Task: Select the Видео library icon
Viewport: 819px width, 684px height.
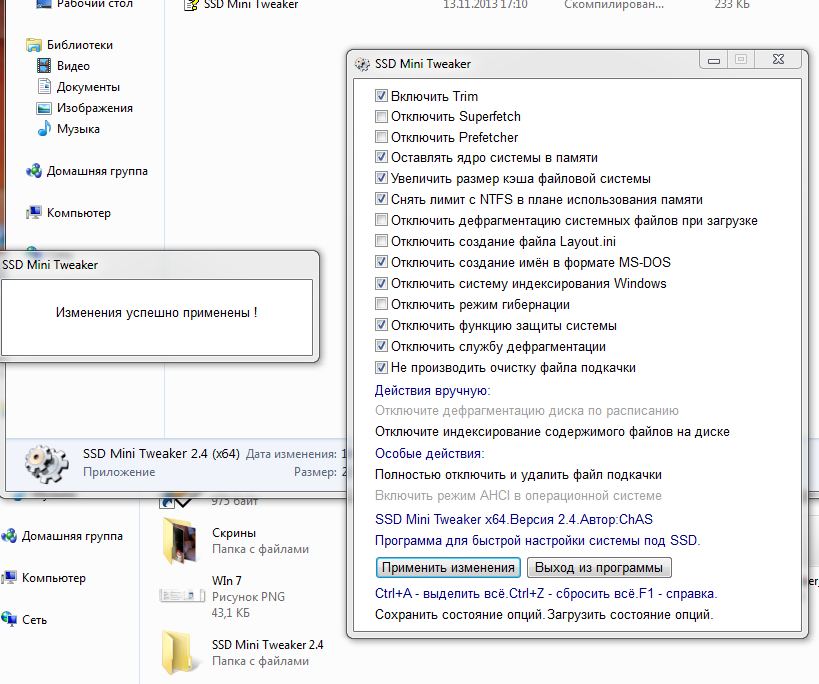Action: pos(44,66)
